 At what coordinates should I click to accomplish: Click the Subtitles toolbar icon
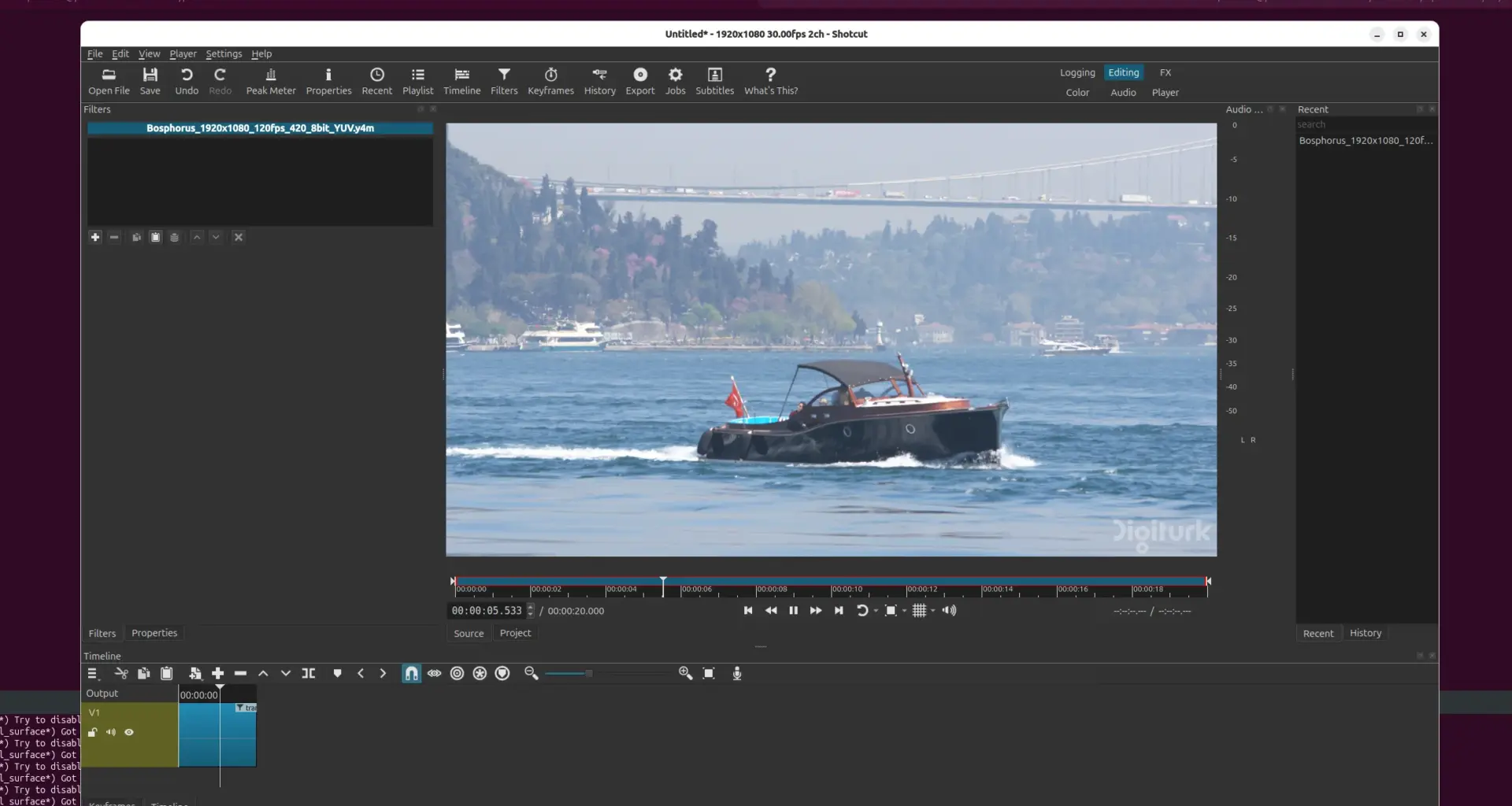[x=714, y=79]
